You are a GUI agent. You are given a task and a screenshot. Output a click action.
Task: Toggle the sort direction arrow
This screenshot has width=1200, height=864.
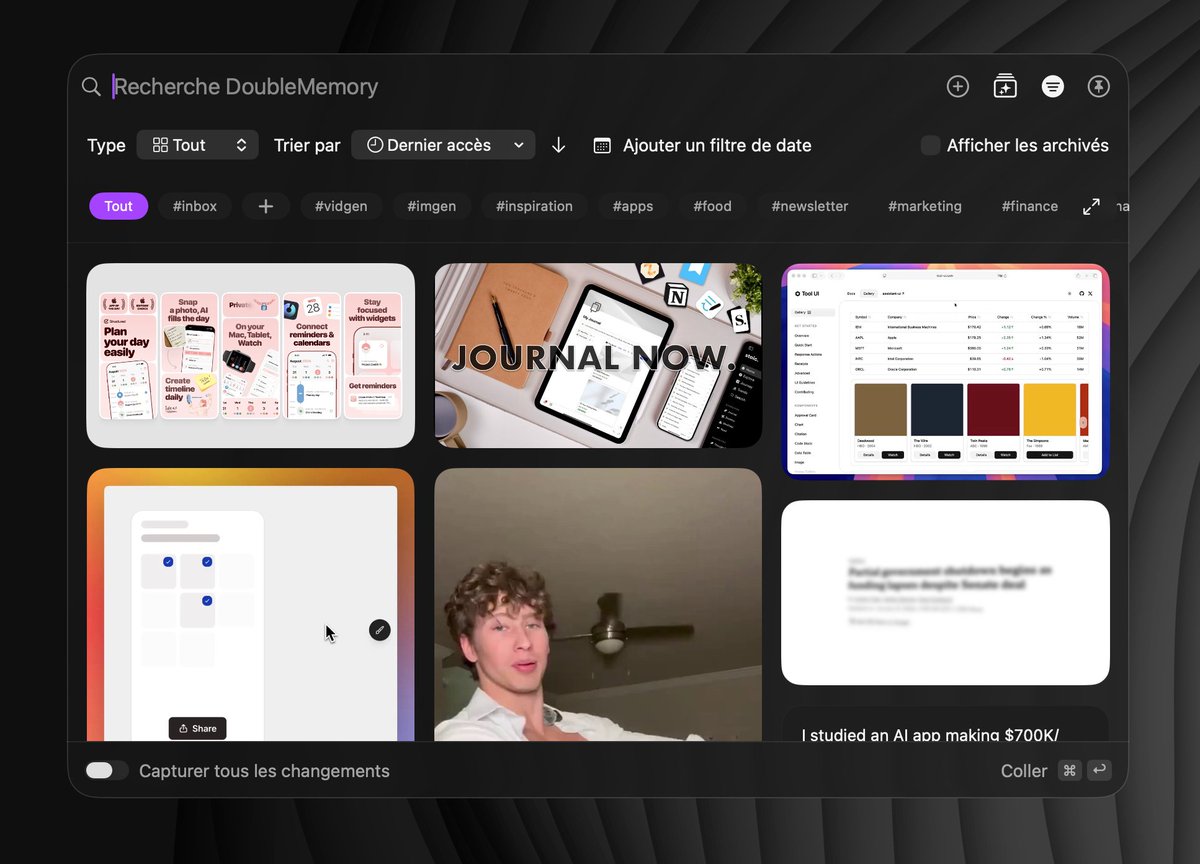pos(559,145)
